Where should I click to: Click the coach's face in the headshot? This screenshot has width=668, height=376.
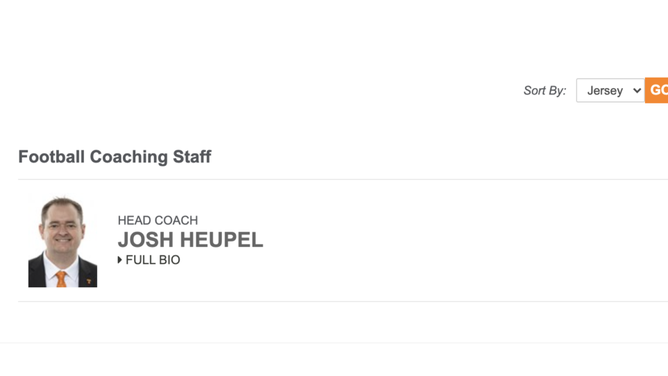(63, 230)
